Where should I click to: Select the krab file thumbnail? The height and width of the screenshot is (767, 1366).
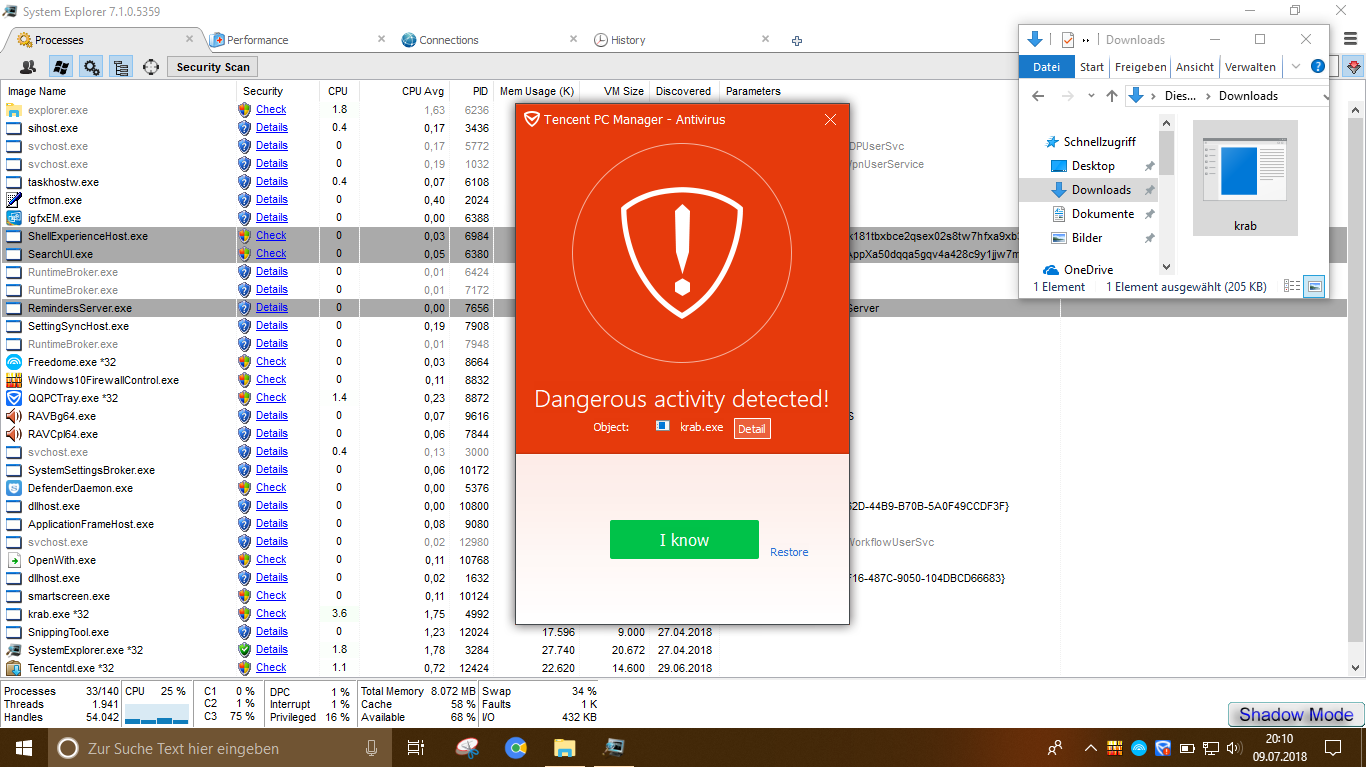[1245, 178]
